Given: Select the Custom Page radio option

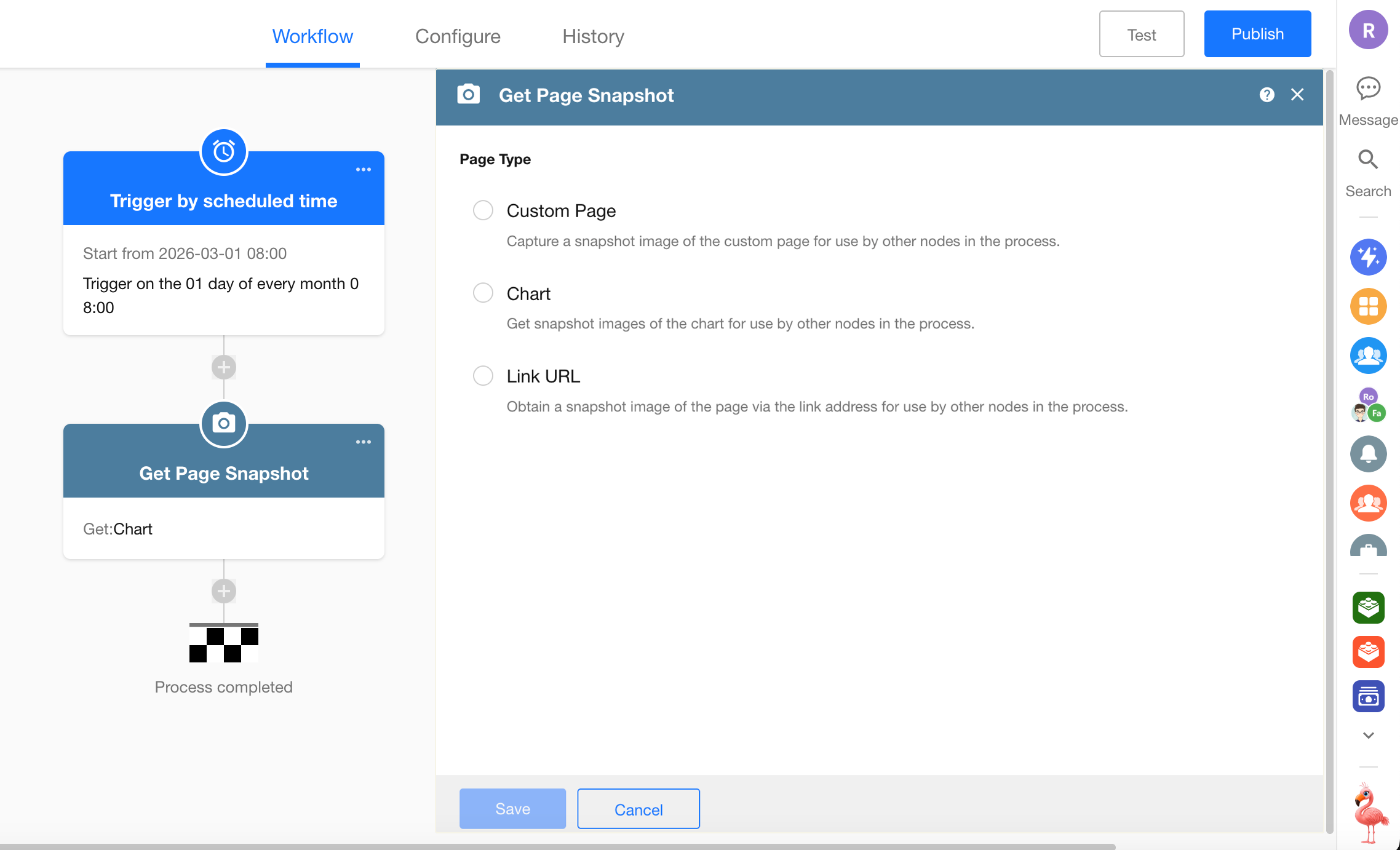Looking at the screenshot, I should tap(483, 210).
